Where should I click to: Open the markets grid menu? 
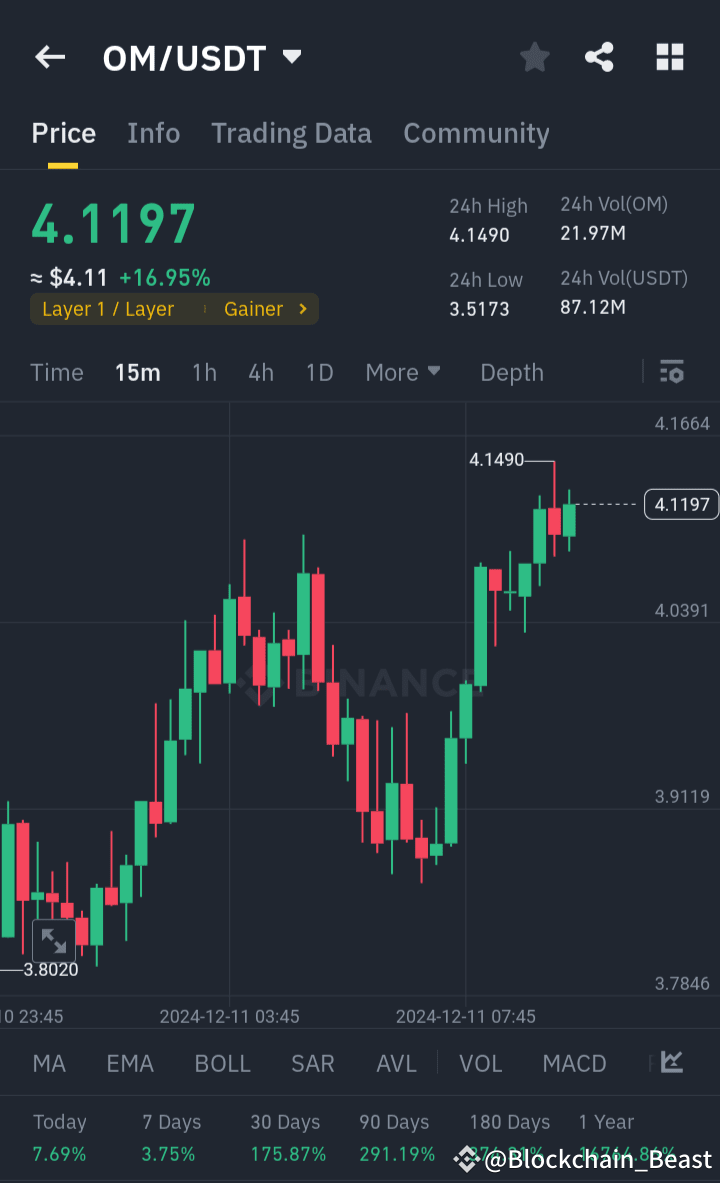(x=668, y=57)
